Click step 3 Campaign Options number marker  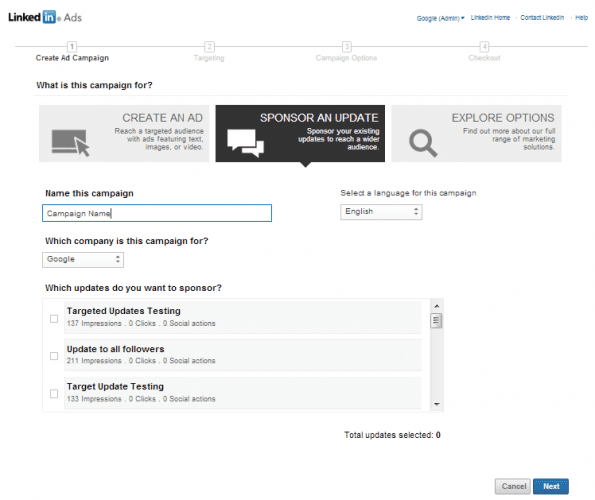click(346, 47)
